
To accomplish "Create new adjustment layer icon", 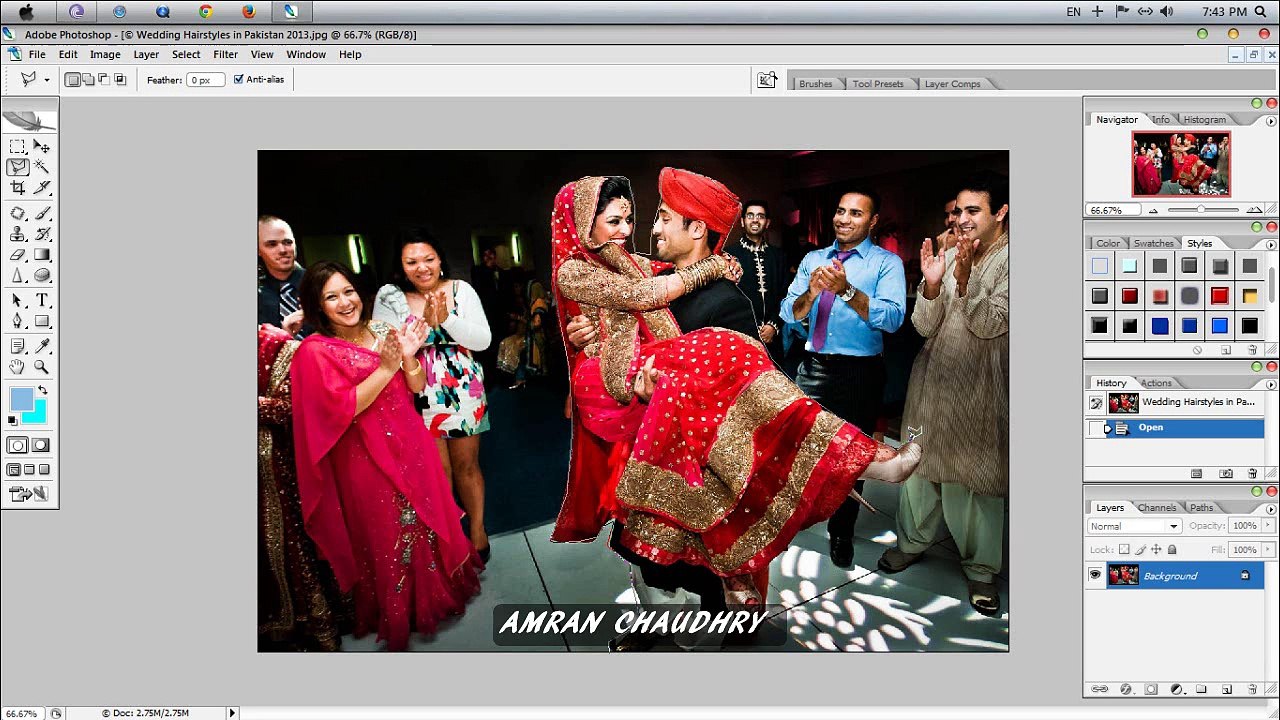I will [1177, 689].
